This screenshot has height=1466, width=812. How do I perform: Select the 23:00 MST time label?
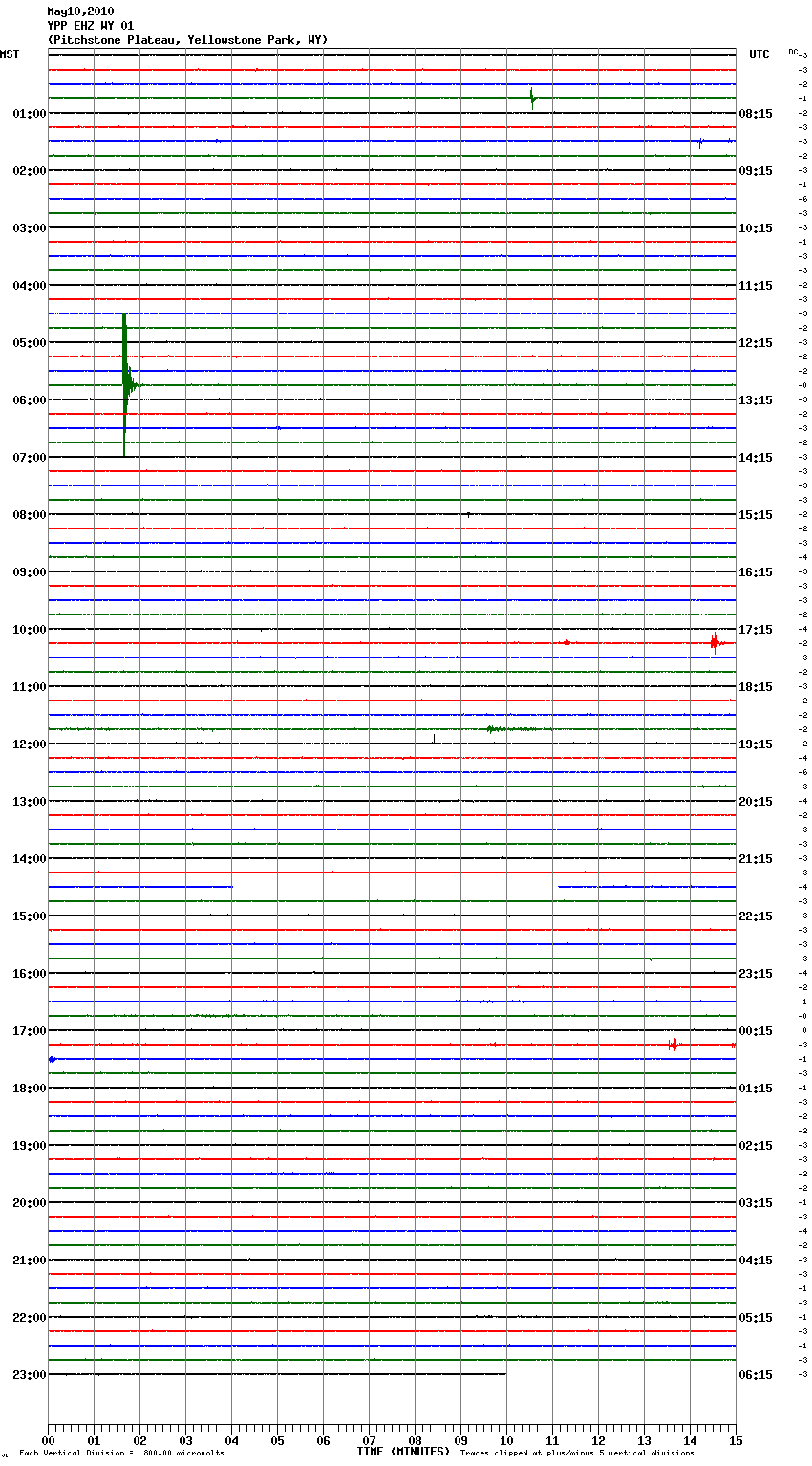(29, 1374)
